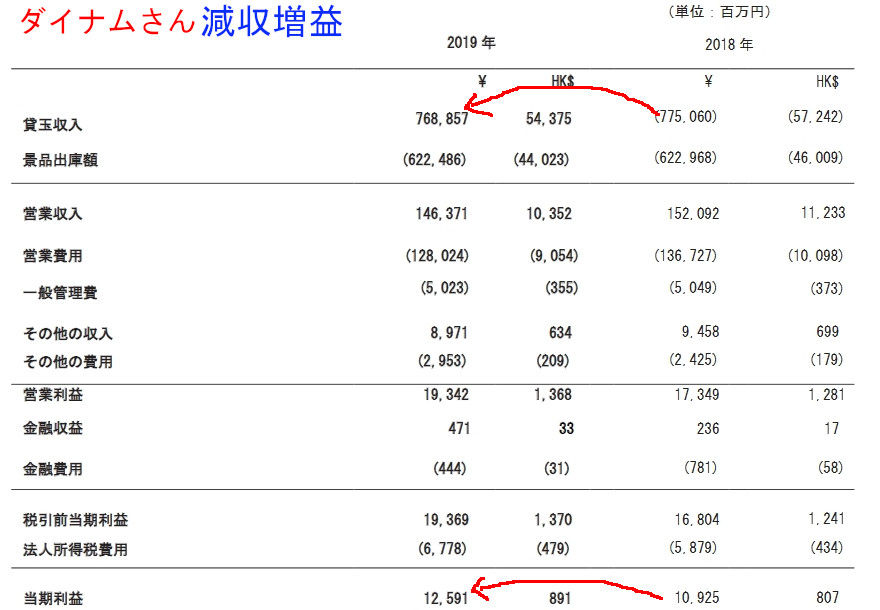Select the value 19,342

point(446,395)
